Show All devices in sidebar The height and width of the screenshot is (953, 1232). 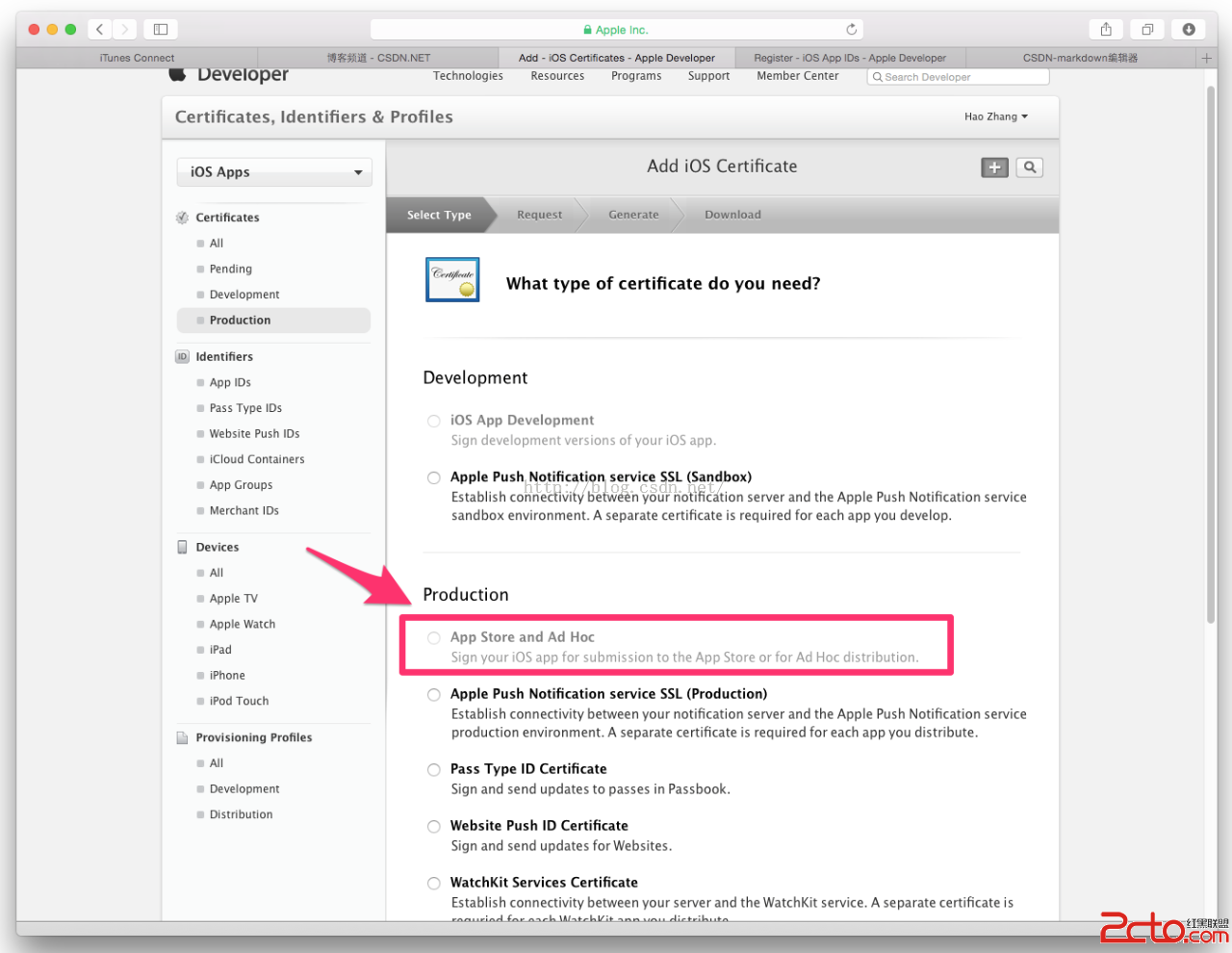tap(217, 573)
